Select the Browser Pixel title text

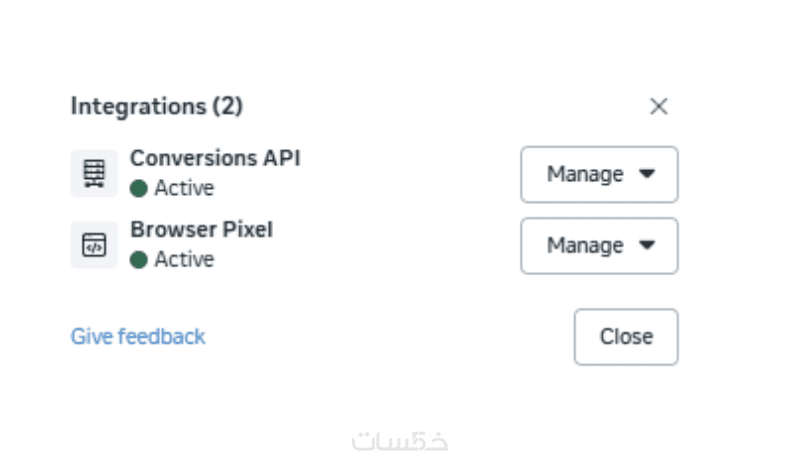click(201, 230)
